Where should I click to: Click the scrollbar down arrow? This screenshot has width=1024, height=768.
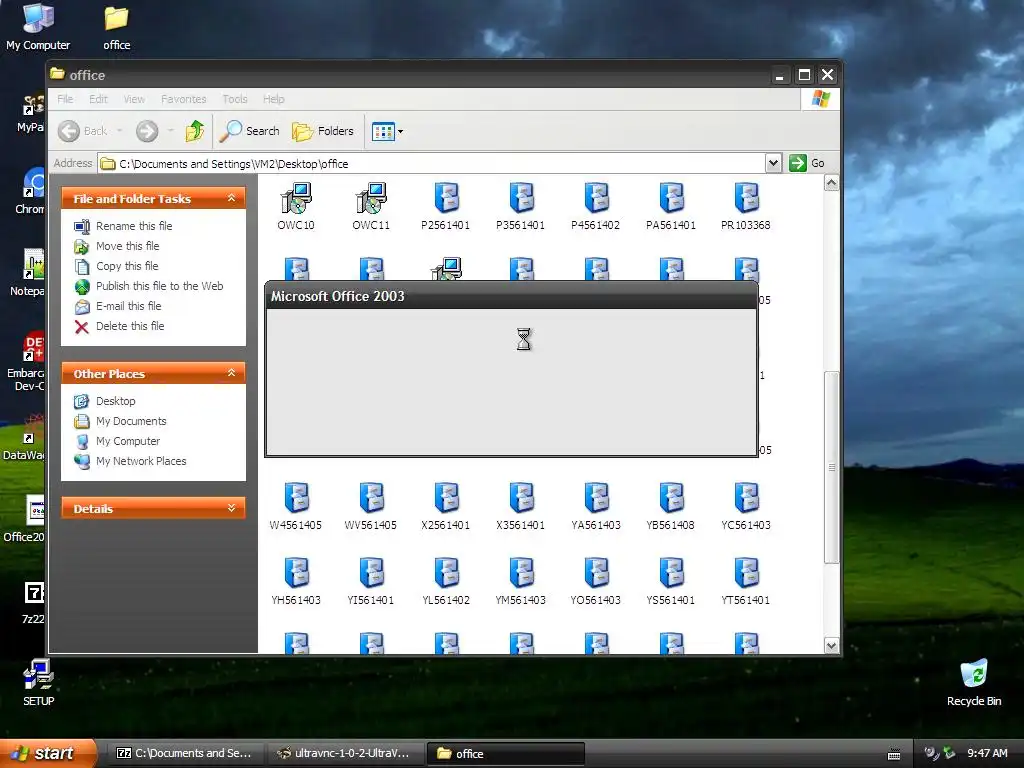click(x=831, y=645)
